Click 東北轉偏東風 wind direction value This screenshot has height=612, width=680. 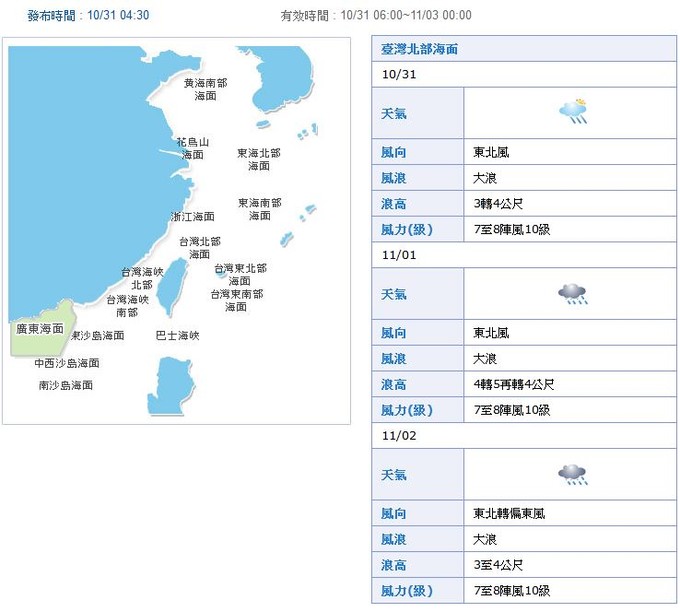509,514
